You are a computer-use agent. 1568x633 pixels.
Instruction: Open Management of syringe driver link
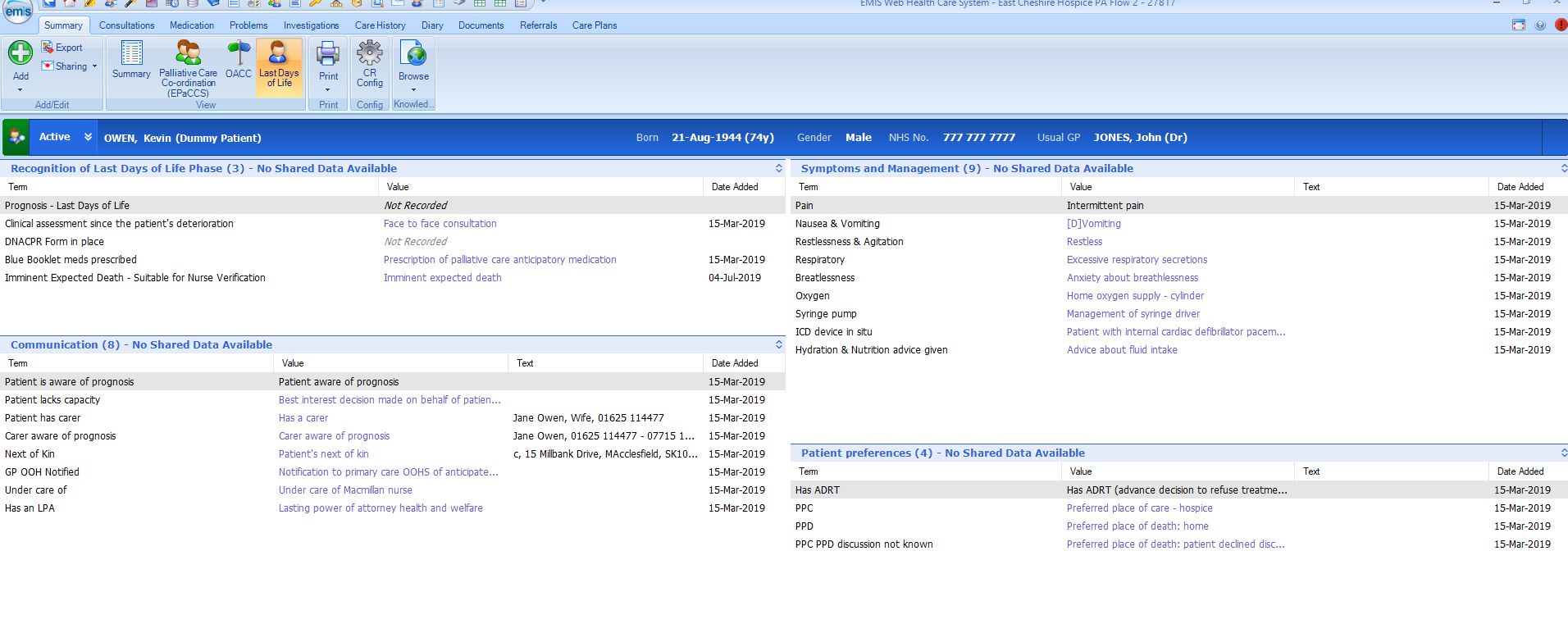click(1133, 314)
